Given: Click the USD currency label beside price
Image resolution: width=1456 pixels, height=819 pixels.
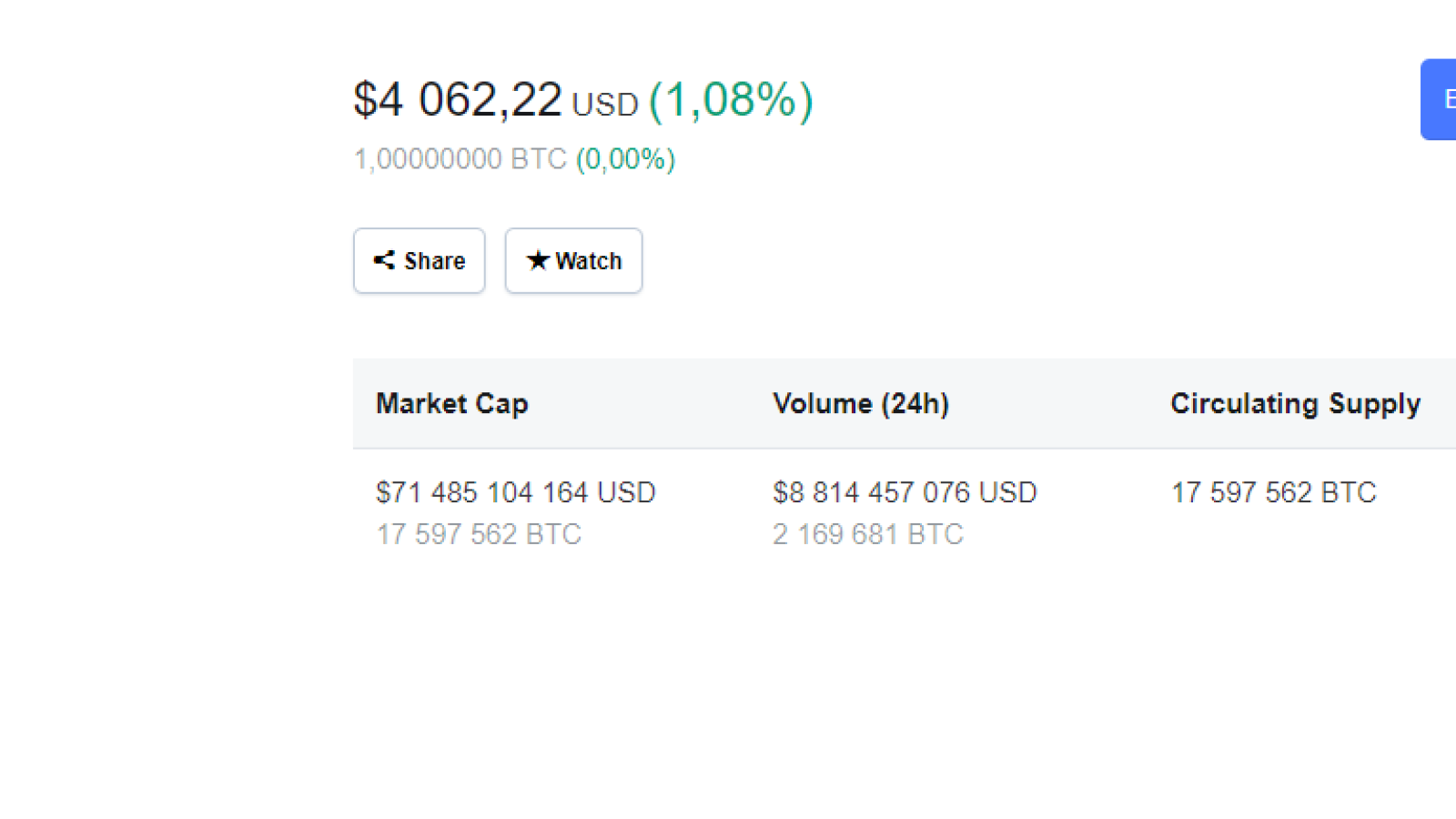Looking at the screenshot, I should coord(605,105).
